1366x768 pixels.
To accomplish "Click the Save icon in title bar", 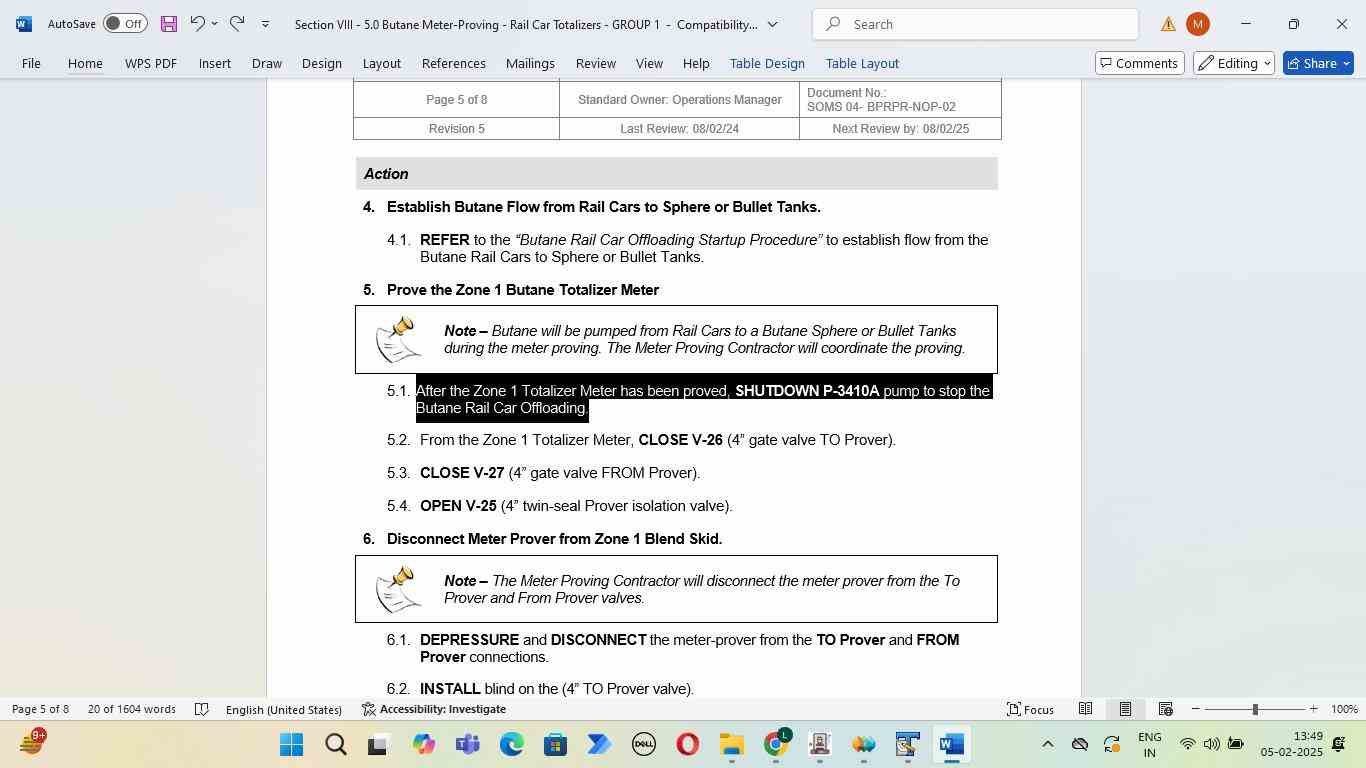I will tap(168, 24).
